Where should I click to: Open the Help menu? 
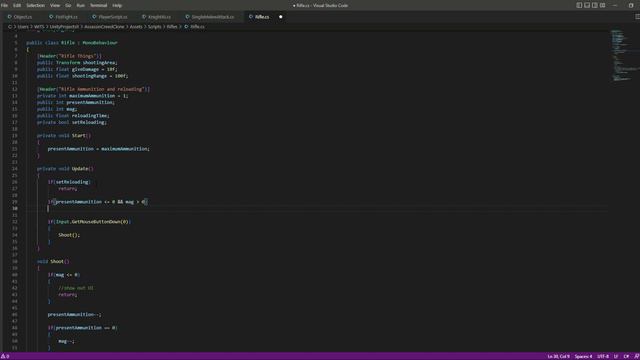(117, 5)
